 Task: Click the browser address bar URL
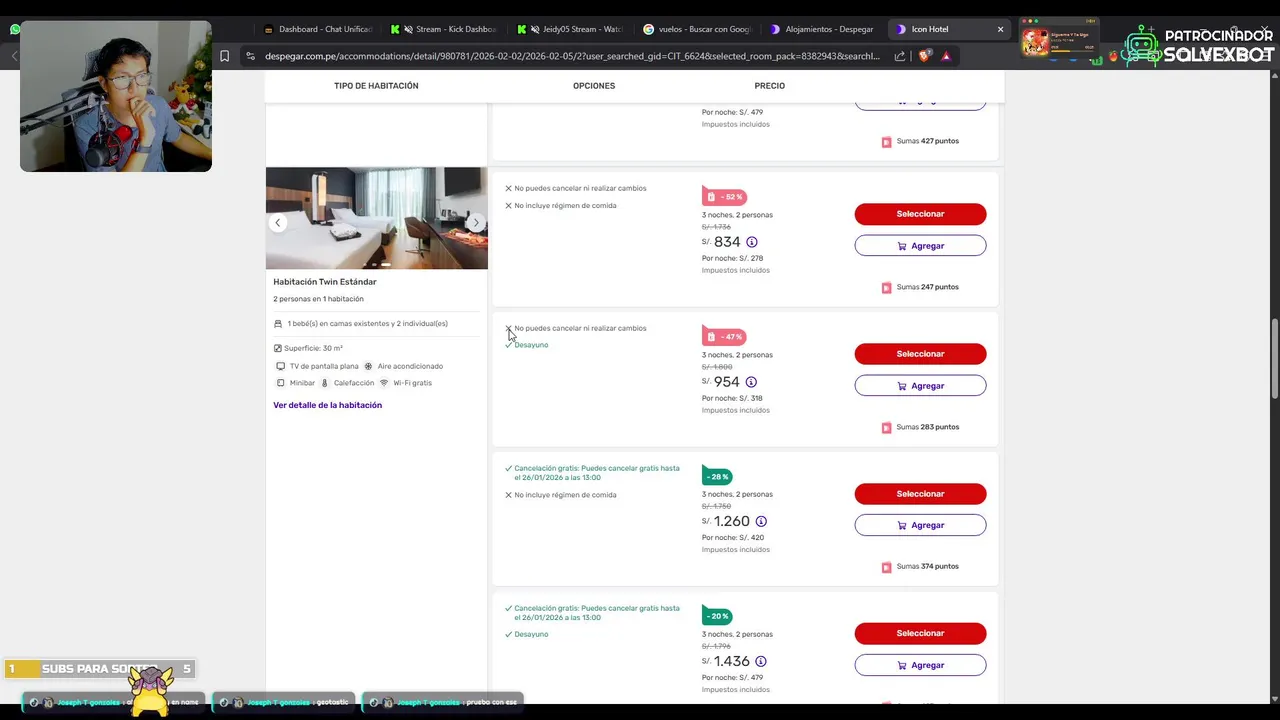coord(572,56)
